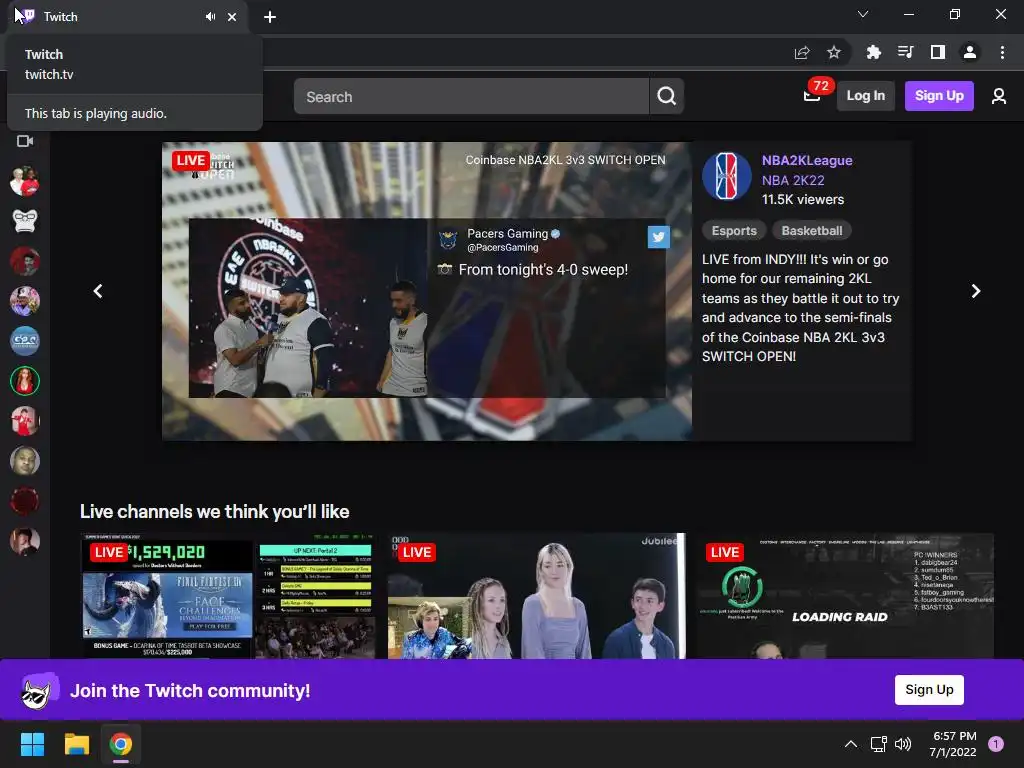Image resolution: width=1024 pixels, height=768 pixels.
Task: Go to next featured stream carousel arrow
Action: click(x=976, y=291)
